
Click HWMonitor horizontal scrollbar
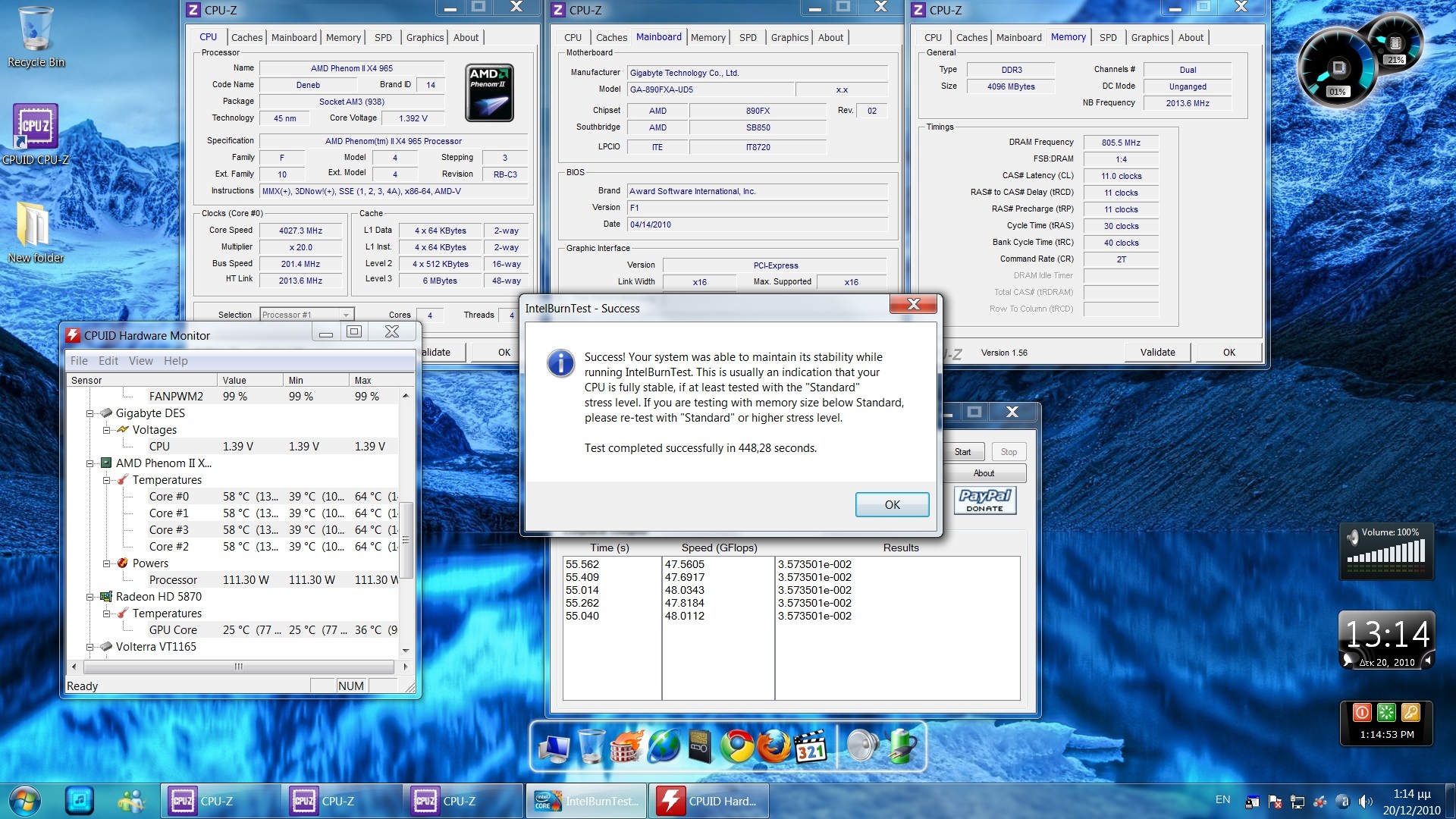tap(239, 667)
